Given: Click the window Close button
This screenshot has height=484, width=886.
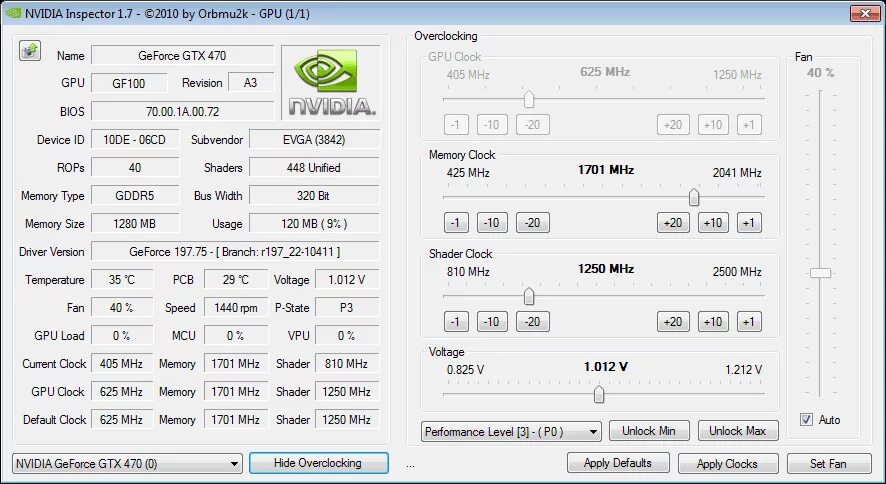Looking at the screenshot, I should 865,13.
